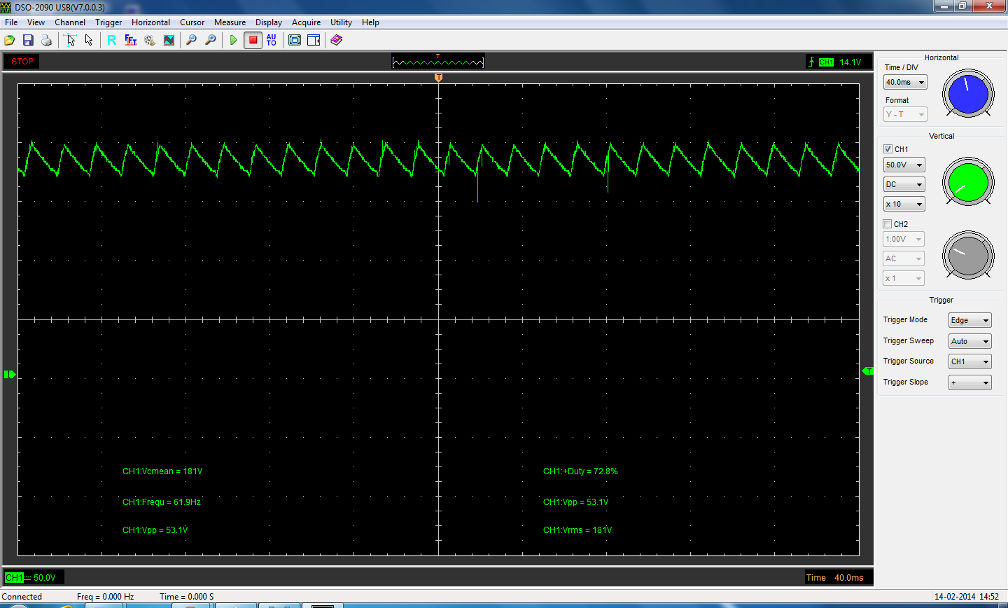
Task: Open the Format Y-T dropdown
Action: point(905,114)
